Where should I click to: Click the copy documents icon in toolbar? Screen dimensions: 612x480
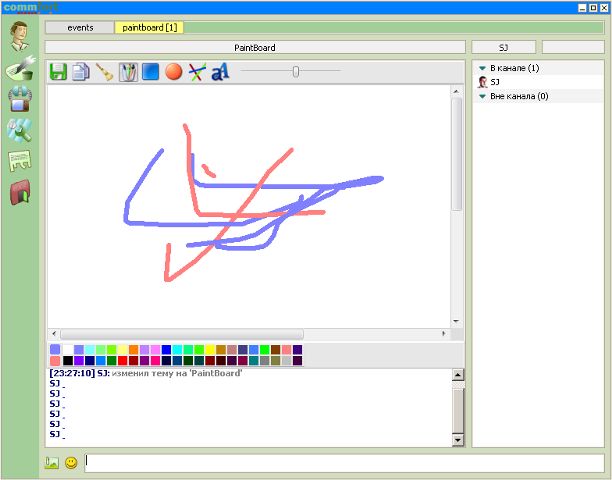pyautogui.click(x=81, y=72)
